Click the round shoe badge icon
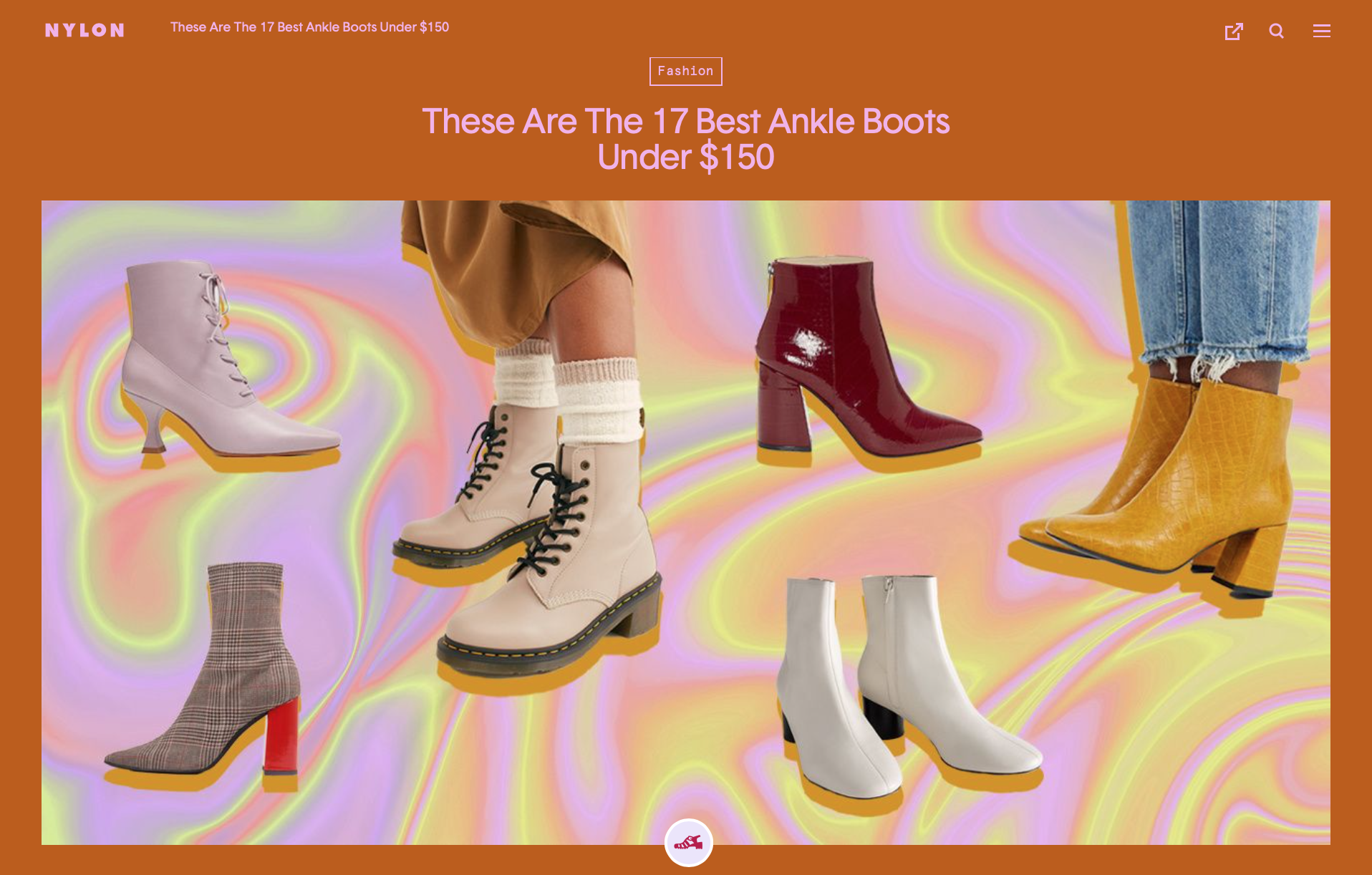Screen dimensions: 1372x875 click(x=688, y=842)
